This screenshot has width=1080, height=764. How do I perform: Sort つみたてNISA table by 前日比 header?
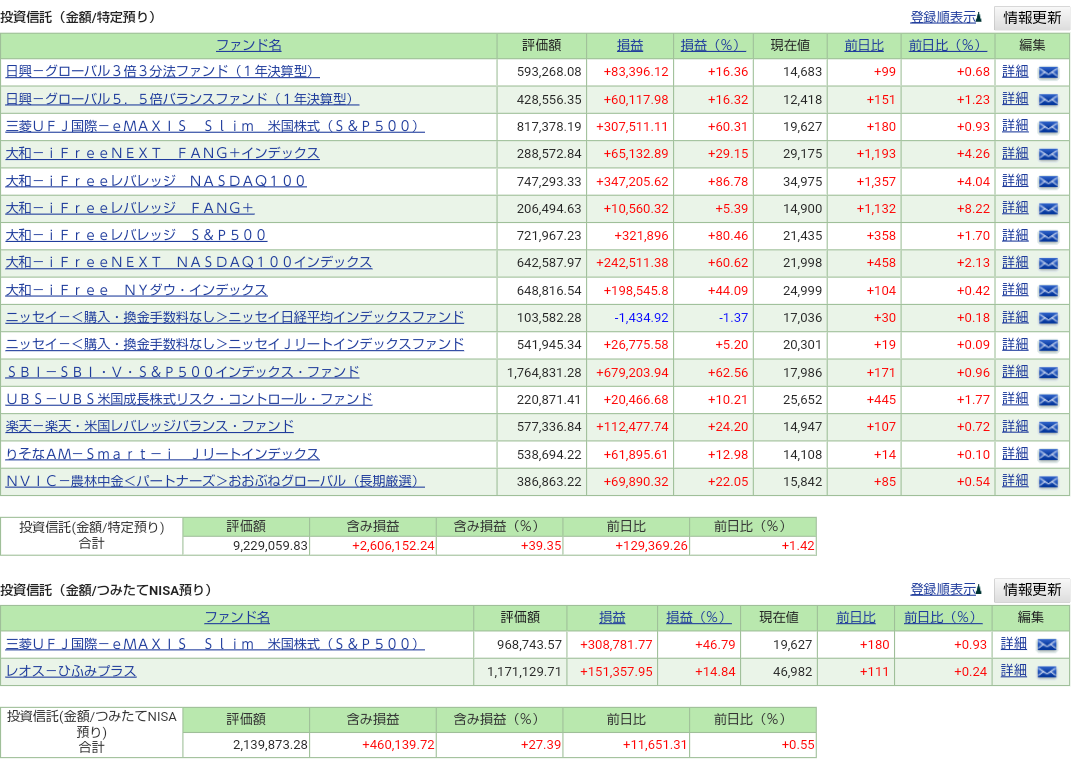(855, 617)
